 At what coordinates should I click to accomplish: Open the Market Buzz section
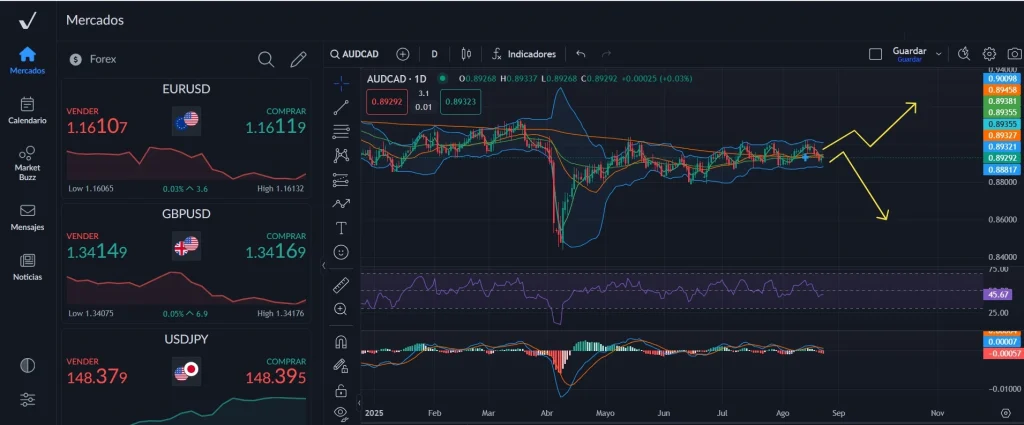click(x=27, y=163)
